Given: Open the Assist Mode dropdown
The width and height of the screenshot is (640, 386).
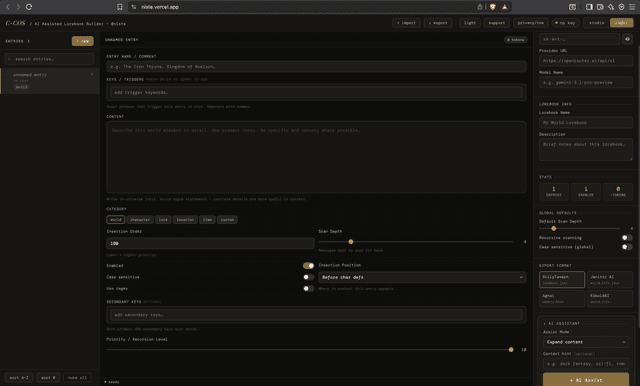Looking at the screenshot, I should 586,342.
